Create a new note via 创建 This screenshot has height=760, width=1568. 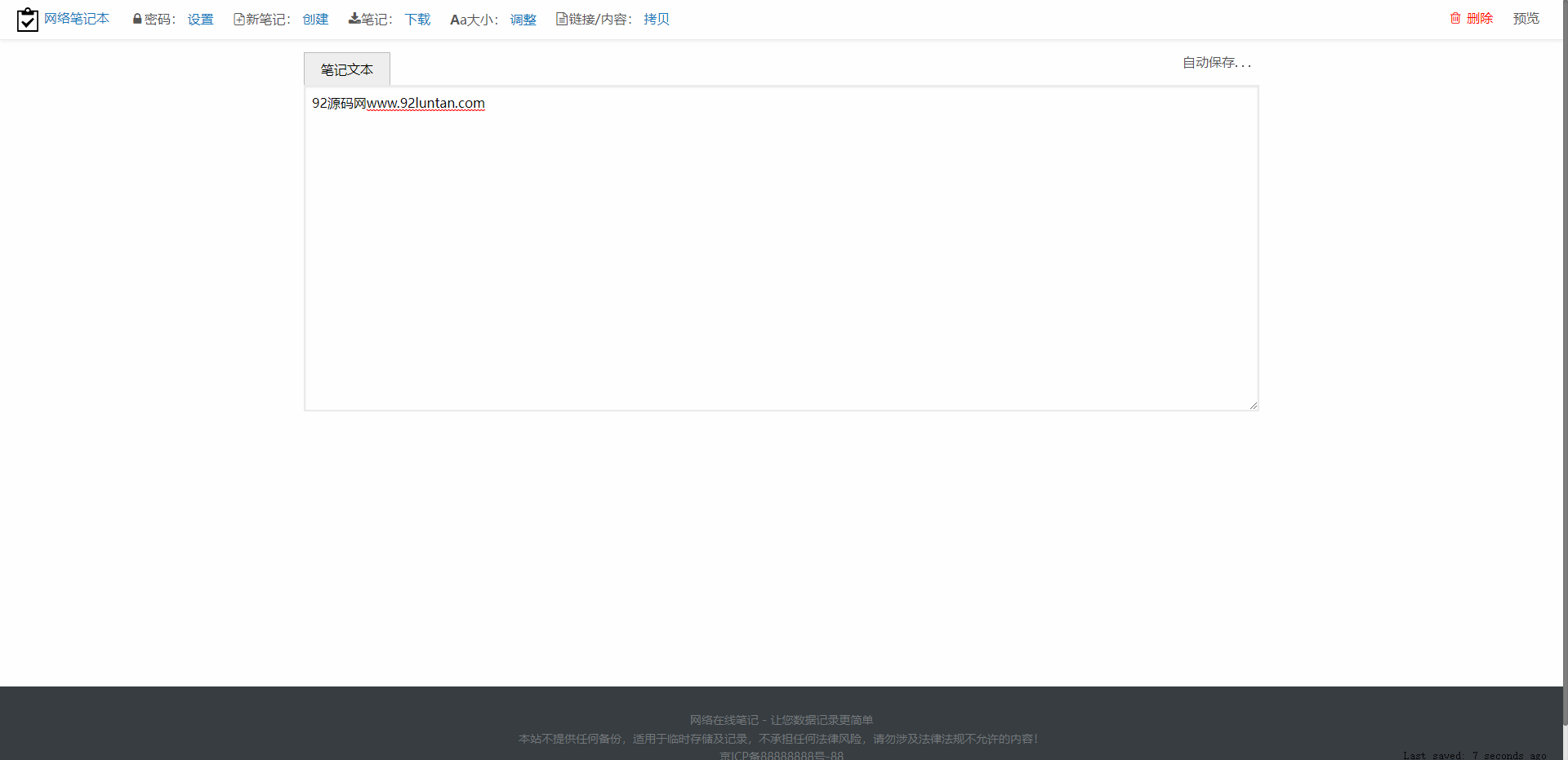pos(315,20)
